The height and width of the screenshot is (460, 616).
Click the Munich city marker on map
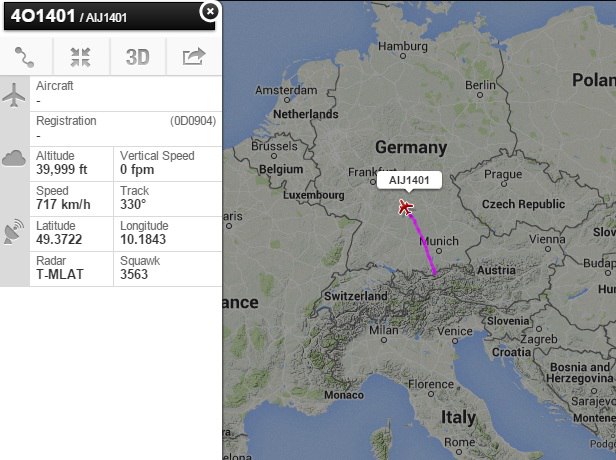[x=439, y=251]
